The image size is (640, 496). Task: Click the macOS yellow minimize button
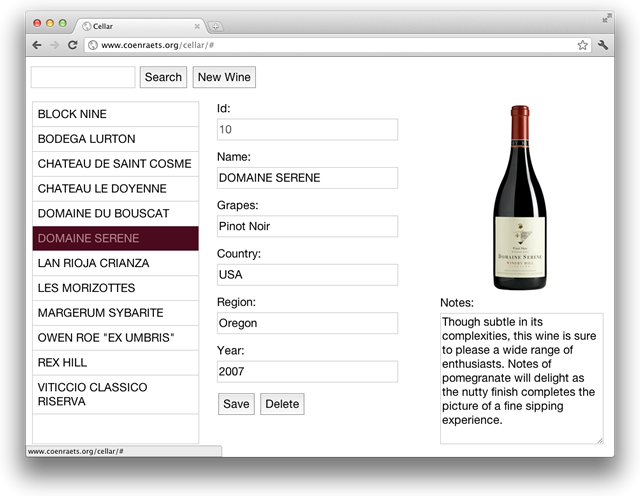click(50, 23)
